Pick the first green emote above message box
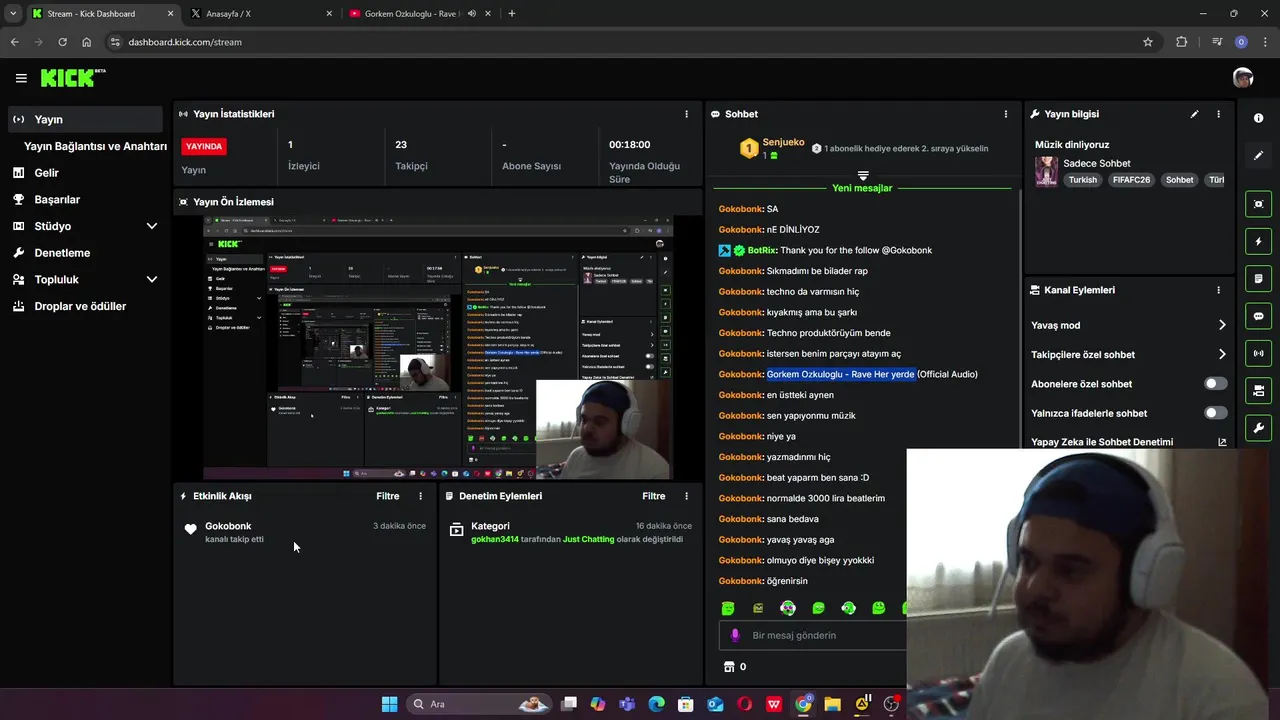This screenshot has height=720, width=1280. click(x=728, y=608)
